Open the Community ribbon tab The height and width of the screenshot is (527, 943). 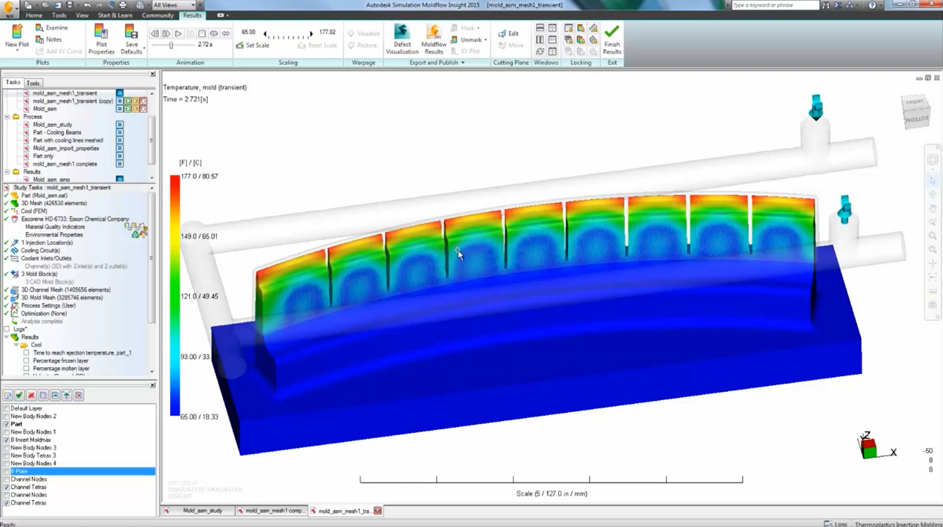point(158,15)
